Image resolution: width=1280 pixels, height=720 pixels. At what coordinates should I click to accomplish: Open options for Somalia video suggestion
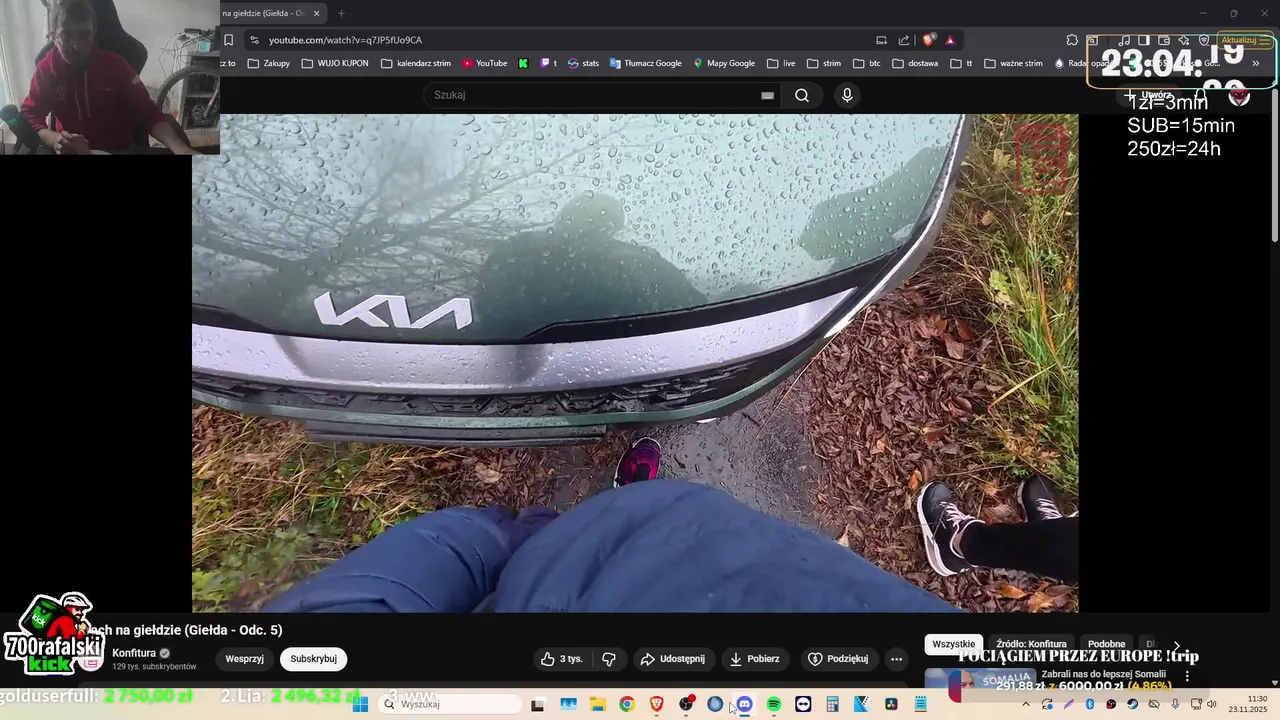(1187, 676)
